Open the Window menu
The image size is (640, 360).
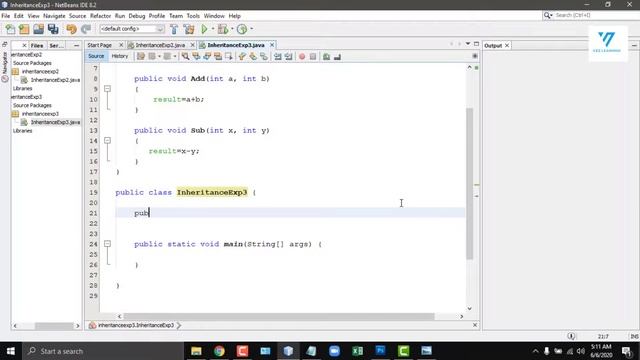pyautogui.click(x=214, y=16)
